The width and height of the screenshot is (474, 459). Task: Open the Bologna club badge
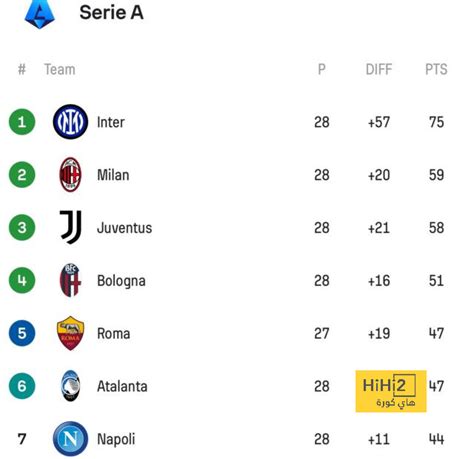point(70,280)
